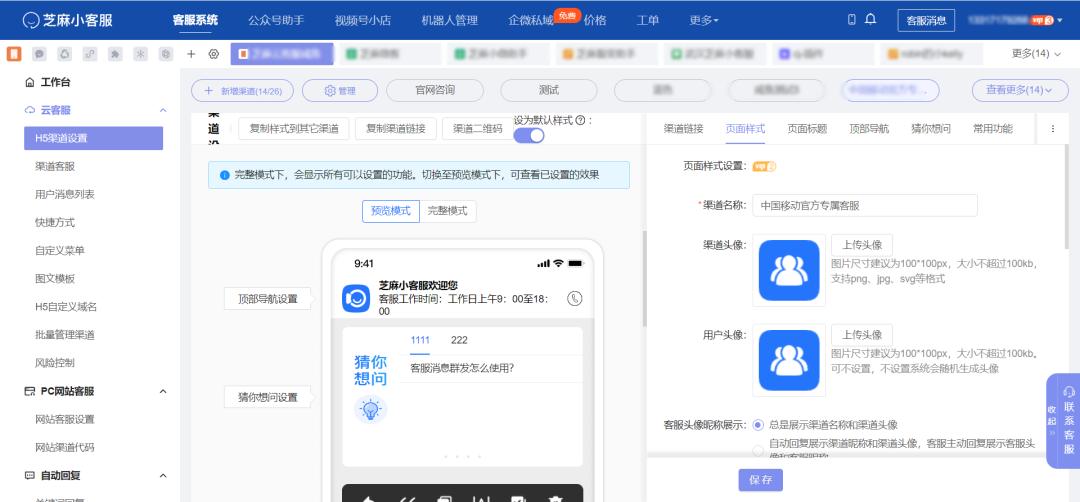Screen dimensions: 1080x502
Task: Click the 用户头像 avatar image
Action: pos(789,360)
